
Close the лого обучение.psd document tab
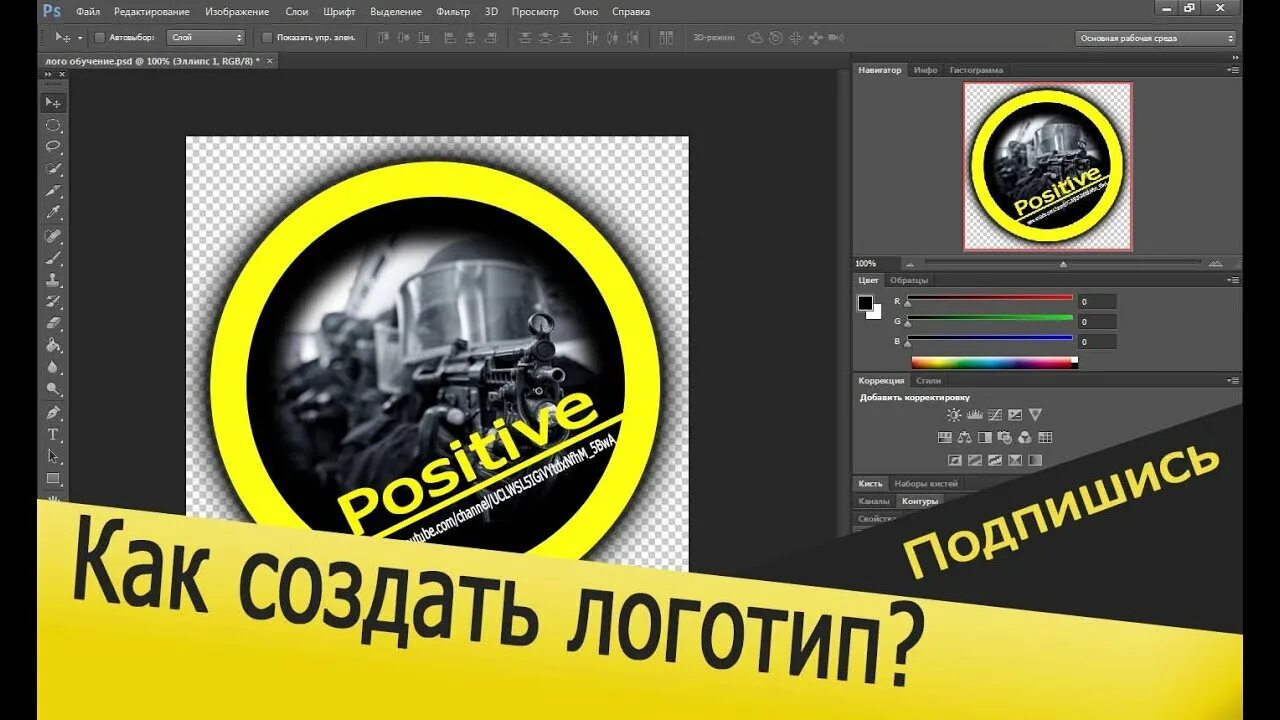269,61
